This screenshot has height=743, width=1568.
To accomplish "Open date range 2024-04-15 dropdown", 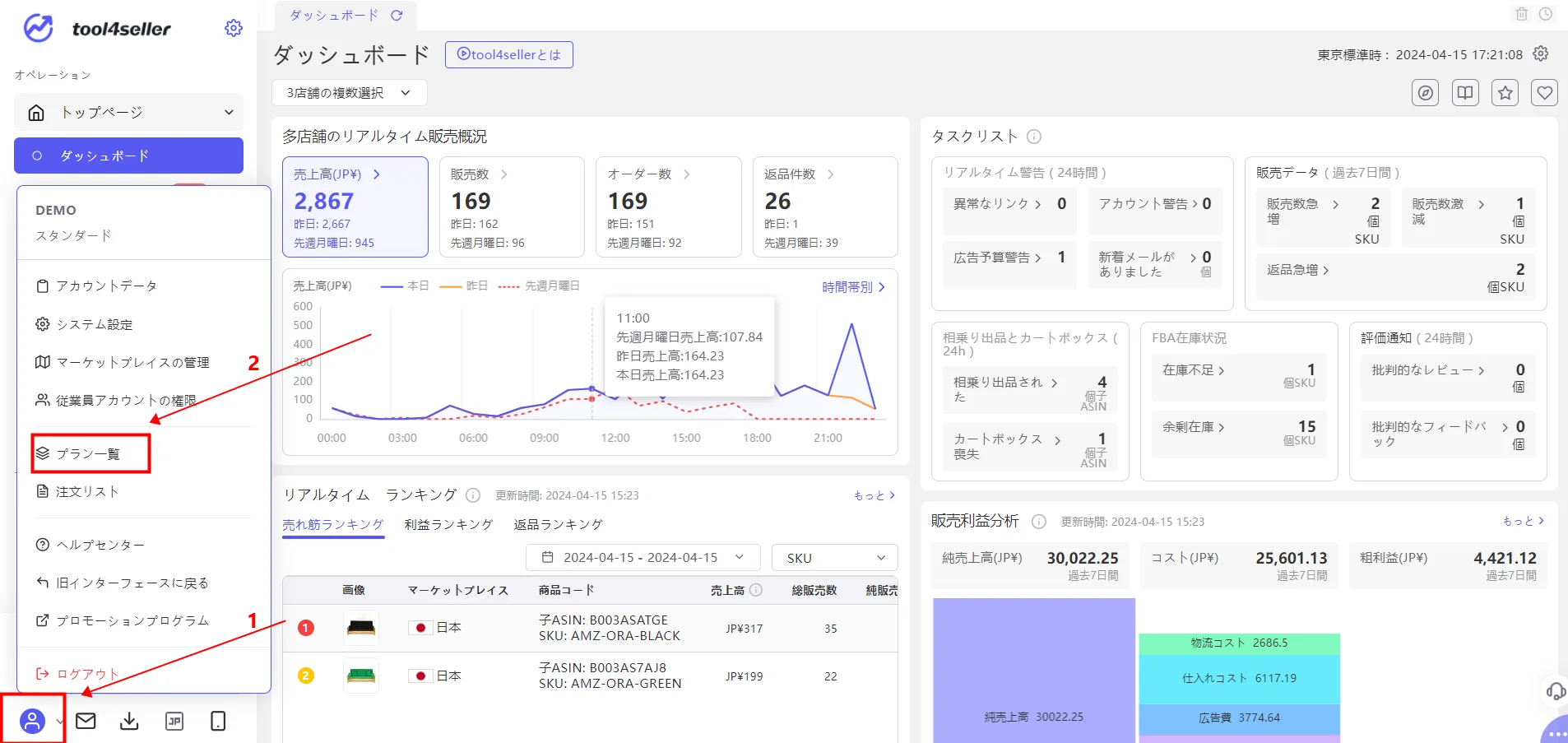I will pyautogui.click(x=643, y=557).
